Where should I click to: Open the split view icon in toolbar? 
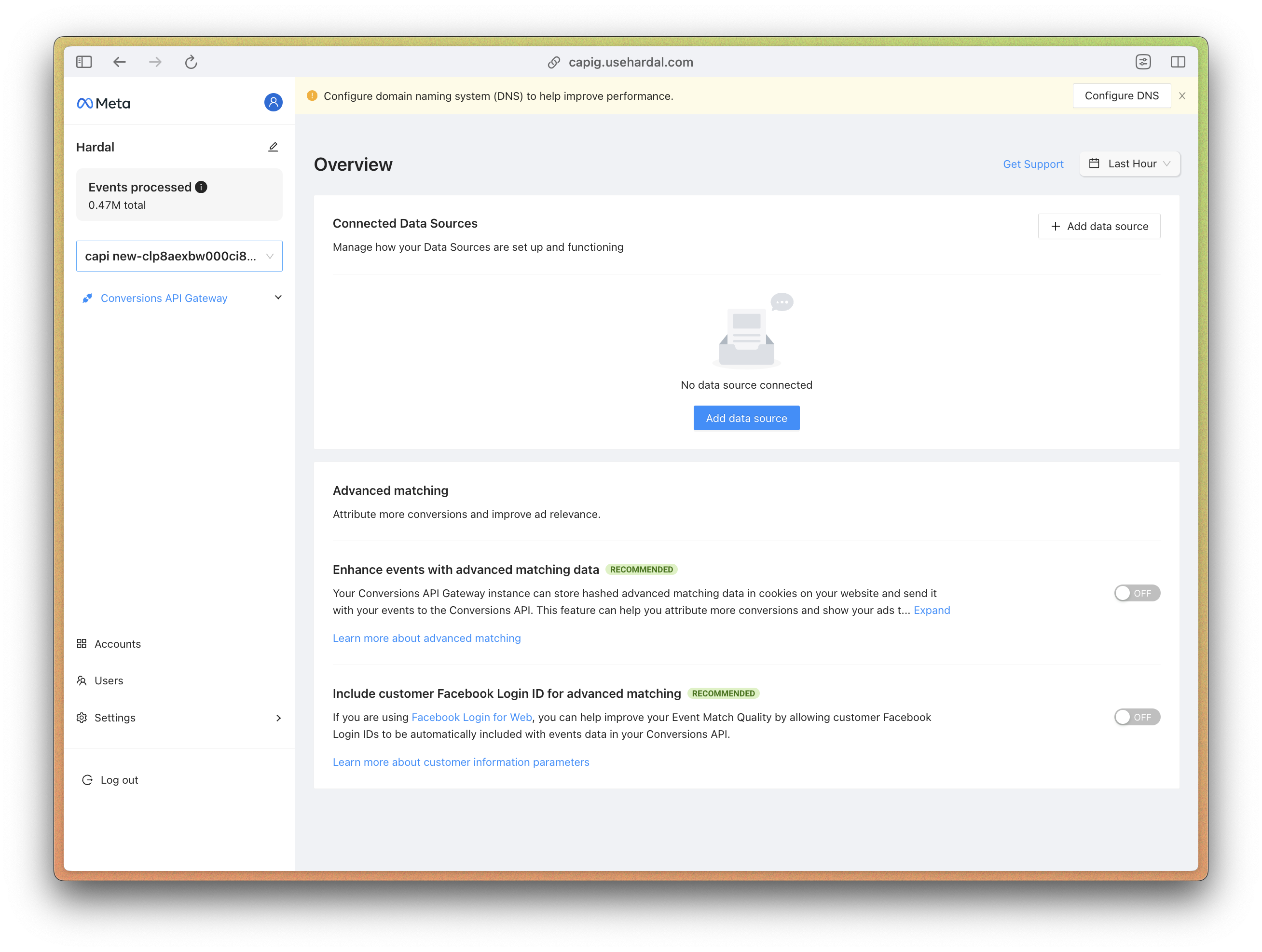pos(1178,62)
